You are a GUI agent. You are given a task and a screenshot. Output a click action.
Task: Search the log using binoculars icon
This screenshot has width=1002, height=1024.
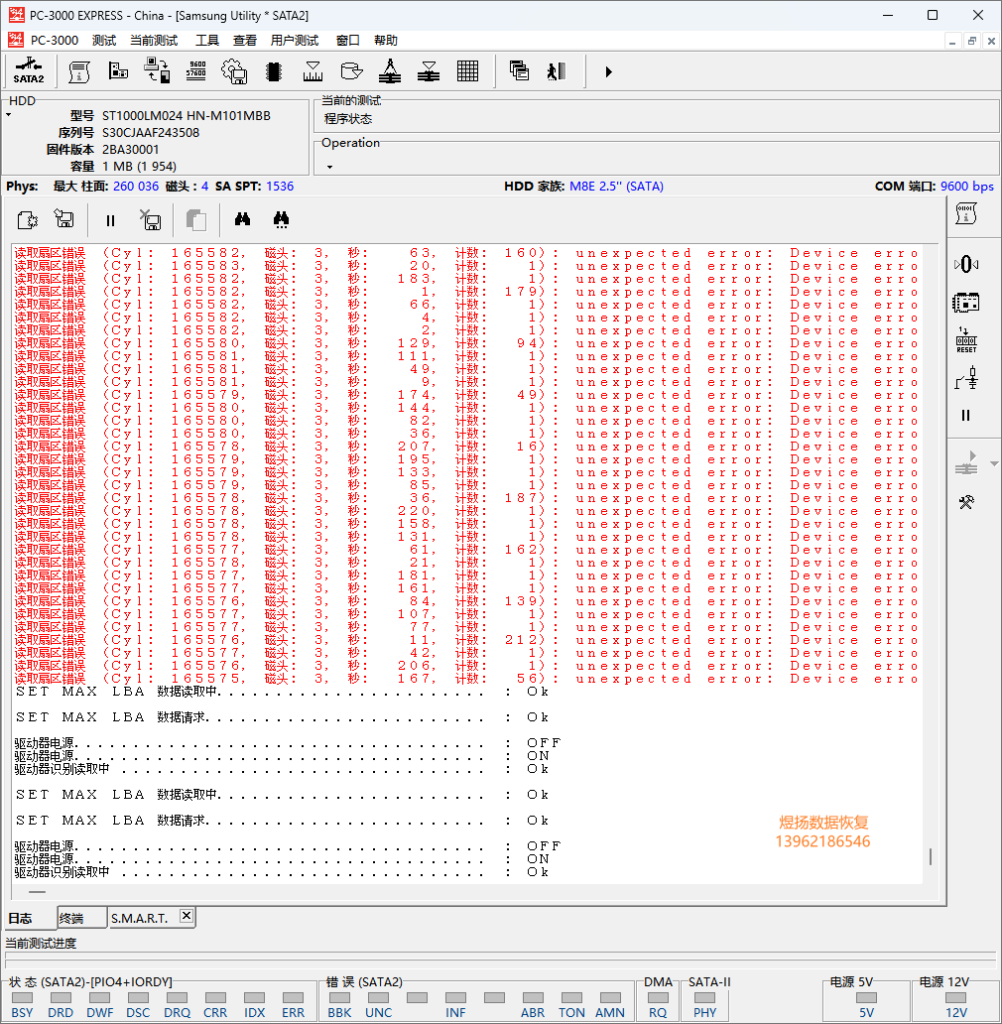[x=242, y=219]
